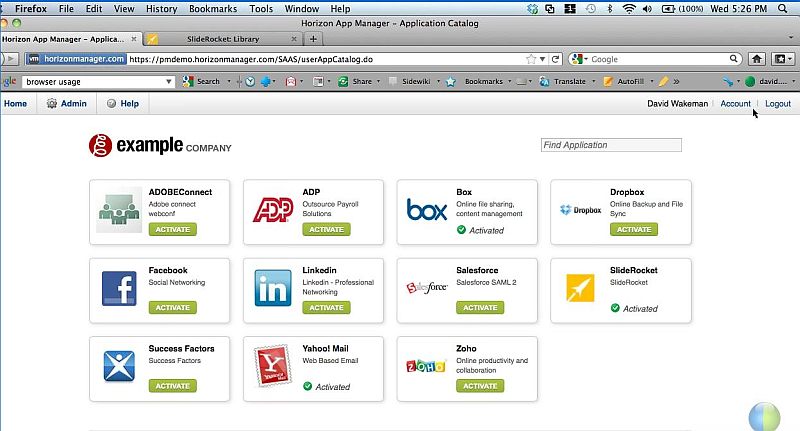Click the Bluetooth menu bar icon
The height and width of the screenshot is (431, 800).
pyautogui.click(x=610, y=9)
